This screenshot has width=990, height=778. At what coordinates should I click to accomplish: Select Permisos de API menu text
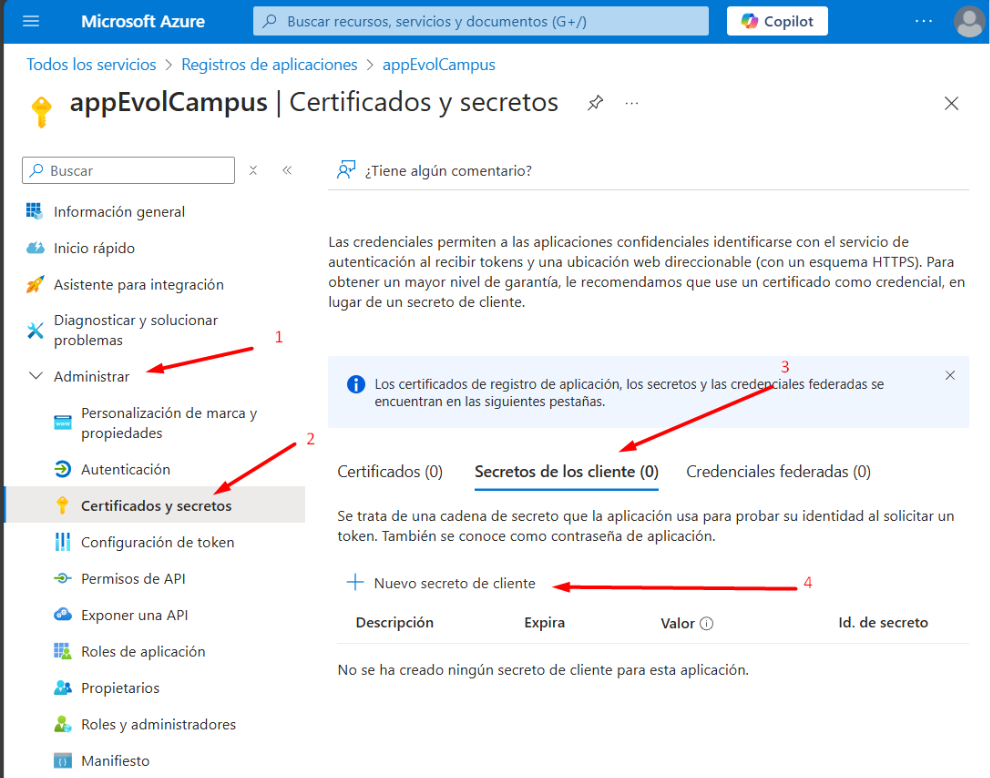133,578
